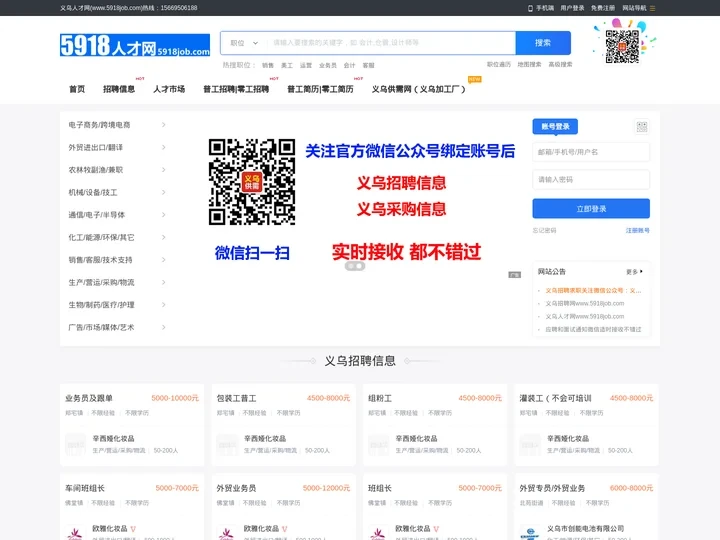Open 普工招聘|零工招聘 nav item
The width and height of the screenshot is (720, 540).
point(236,89)
